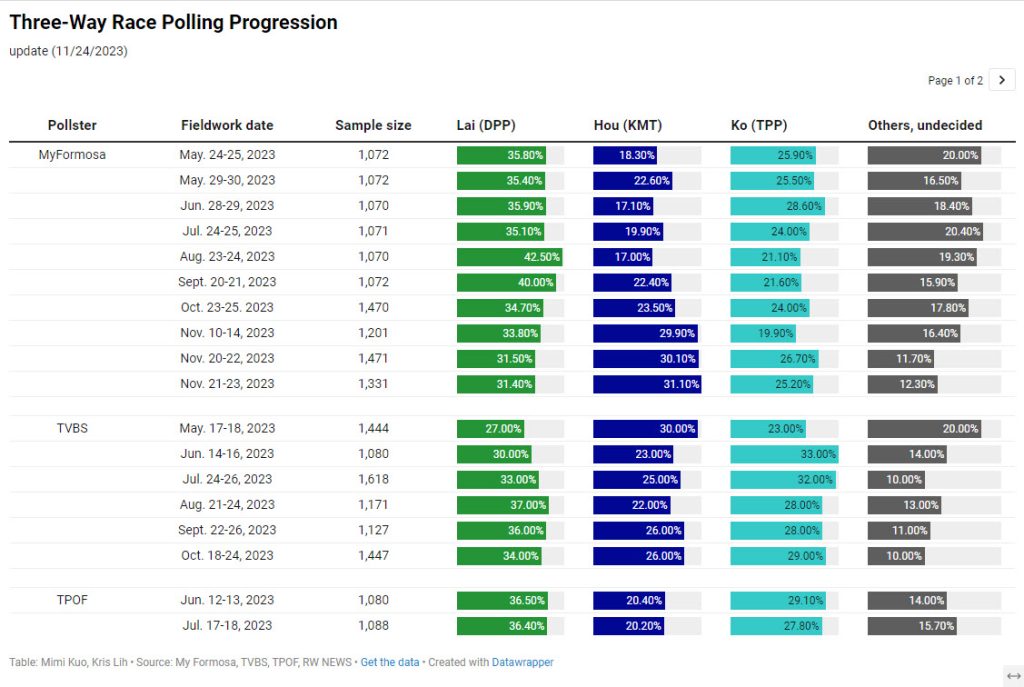Select the Lai (DPP) column header
Screen dimensions: 1024x687
coord(486,126)
